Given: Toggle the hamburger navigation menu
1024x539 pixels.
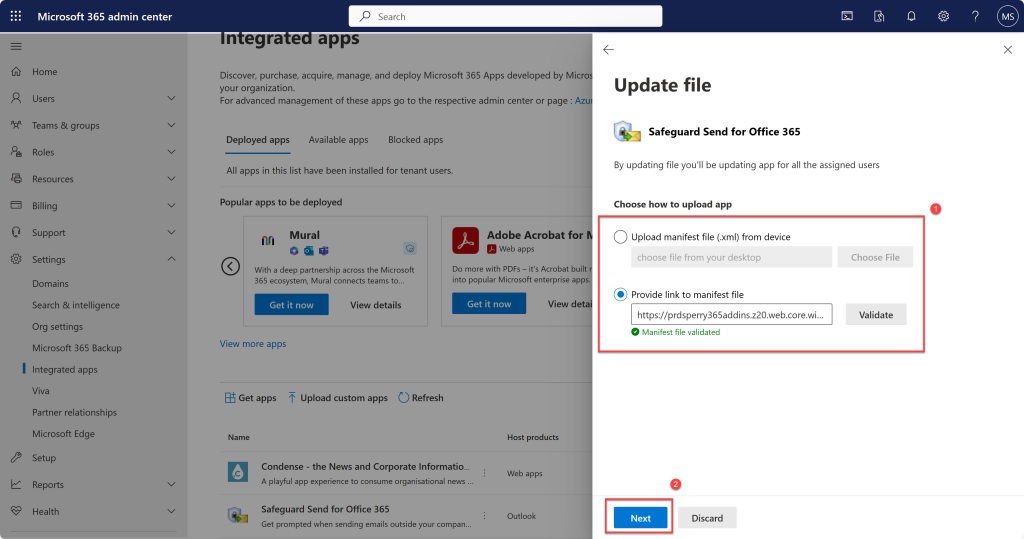Looking at the screenshot, I should coord(15,46).
